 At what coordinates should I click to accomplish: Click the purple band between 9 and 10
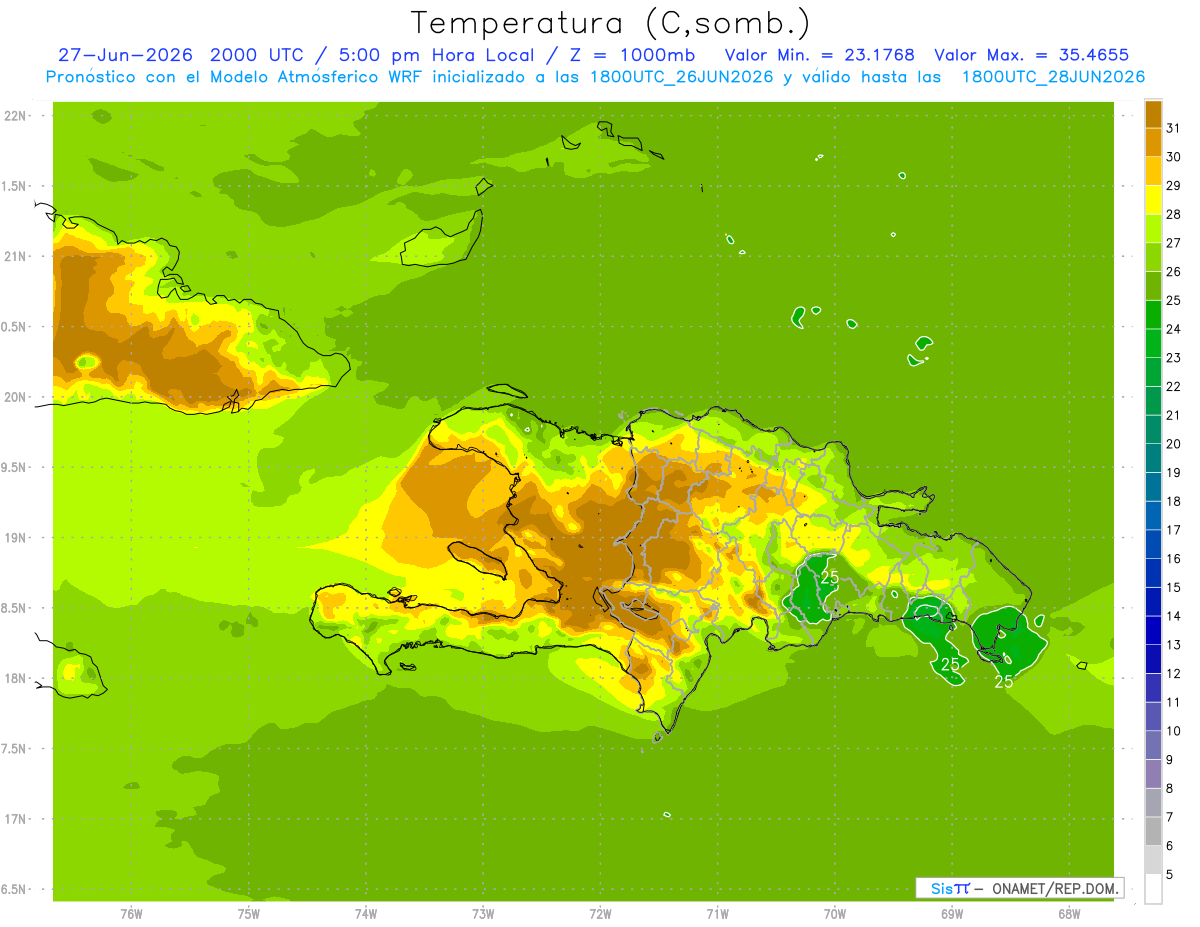click(x=1153, y=745)
